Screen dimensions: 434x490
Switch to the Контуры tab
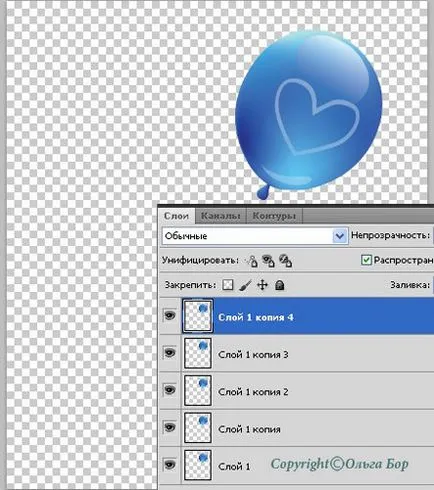(x=274, y=216)
